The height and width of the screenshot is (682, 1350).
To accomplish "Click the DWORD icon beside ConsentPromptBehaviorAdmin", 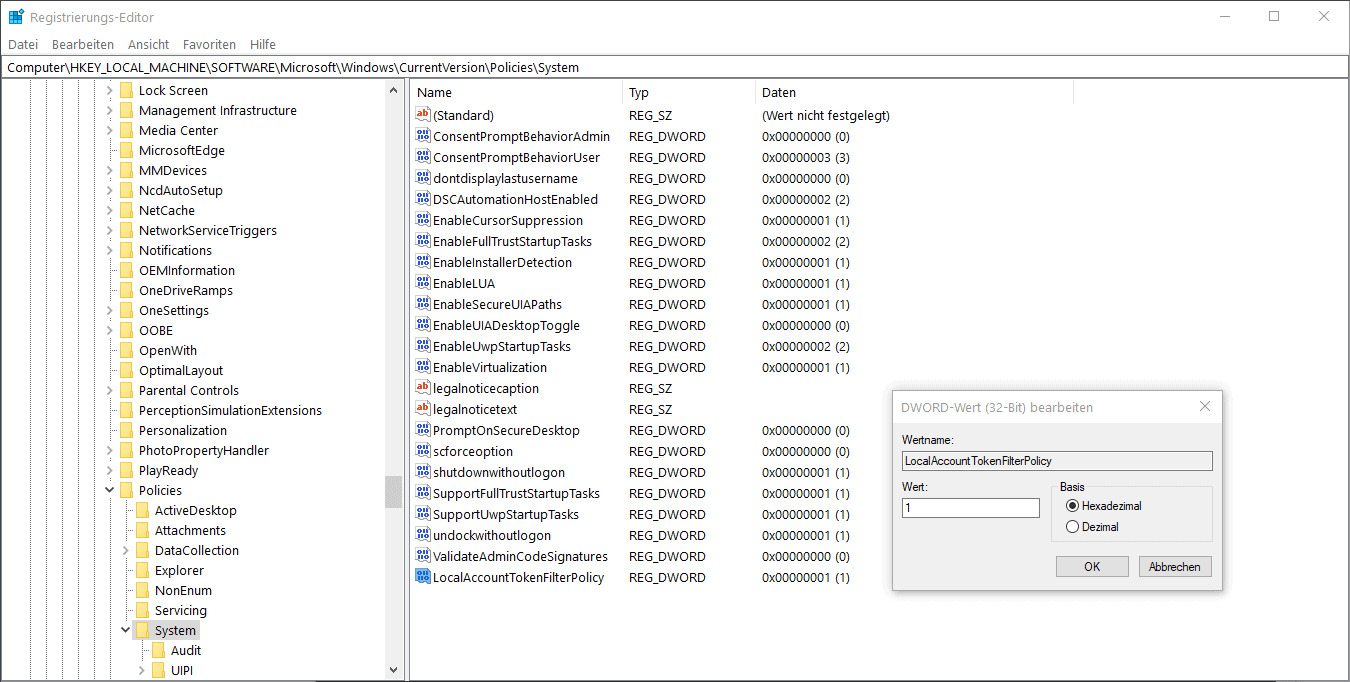I will [x=422, y=136].
